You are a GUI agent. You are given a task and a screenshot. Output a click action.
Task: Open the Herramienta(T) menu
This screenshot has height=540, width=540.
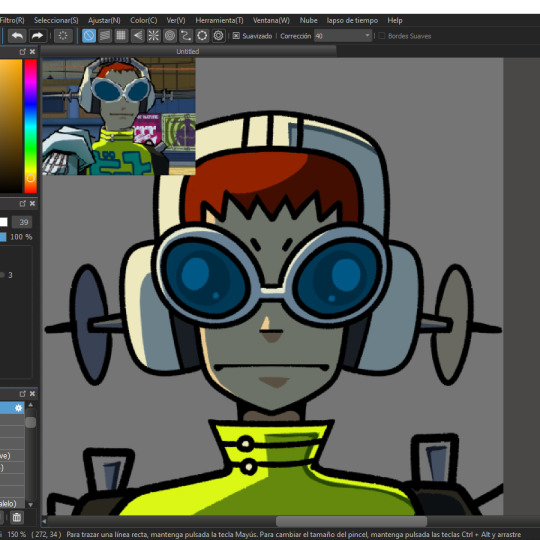(219, 20)
